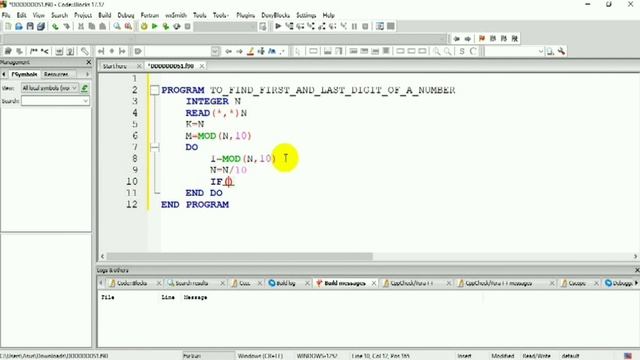Click the Copy toolbar icon
This screenshot has width=640, height=360.
pos(92,27)
